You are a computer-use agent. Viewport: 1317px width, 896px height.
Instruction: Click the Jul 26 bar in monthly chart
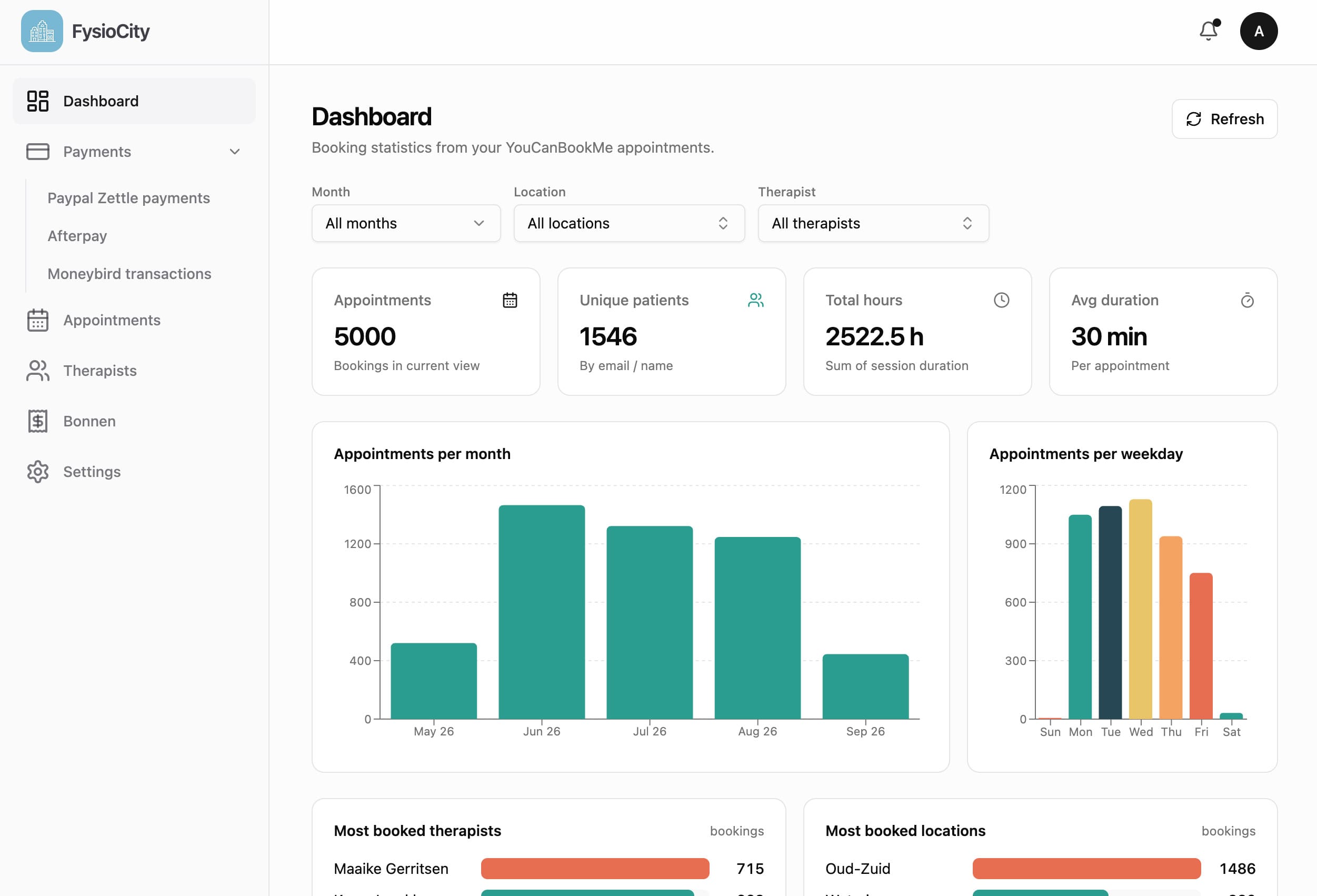tap(650, 622)
